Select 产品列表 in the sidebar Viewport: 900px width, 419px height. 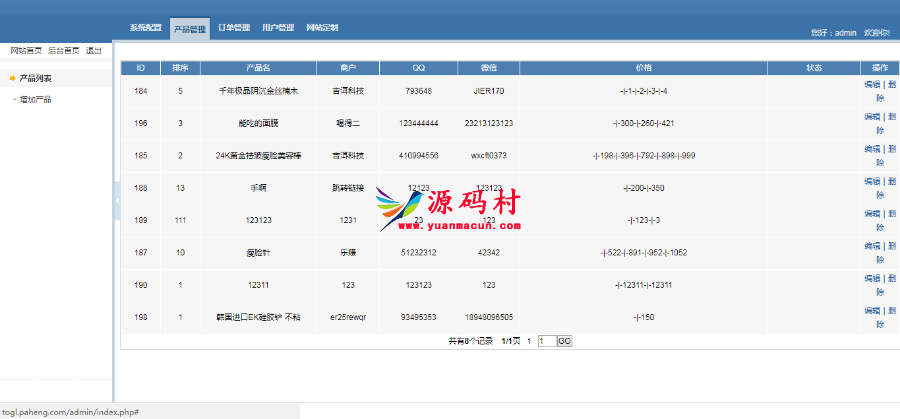pyautogui.click(x=36, y=78)
